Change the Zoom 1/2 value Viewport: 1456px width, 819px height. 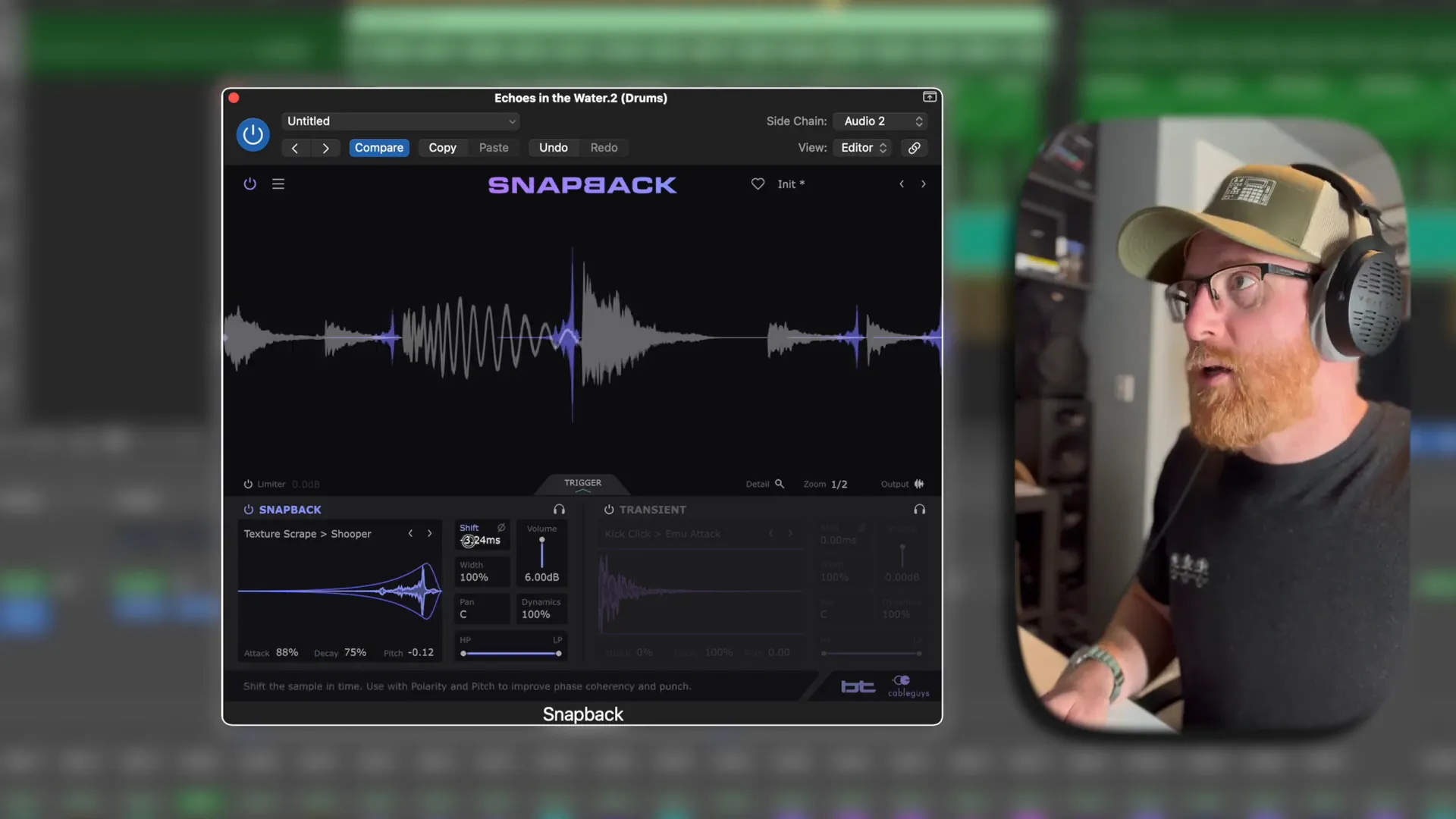click(839, 484)
